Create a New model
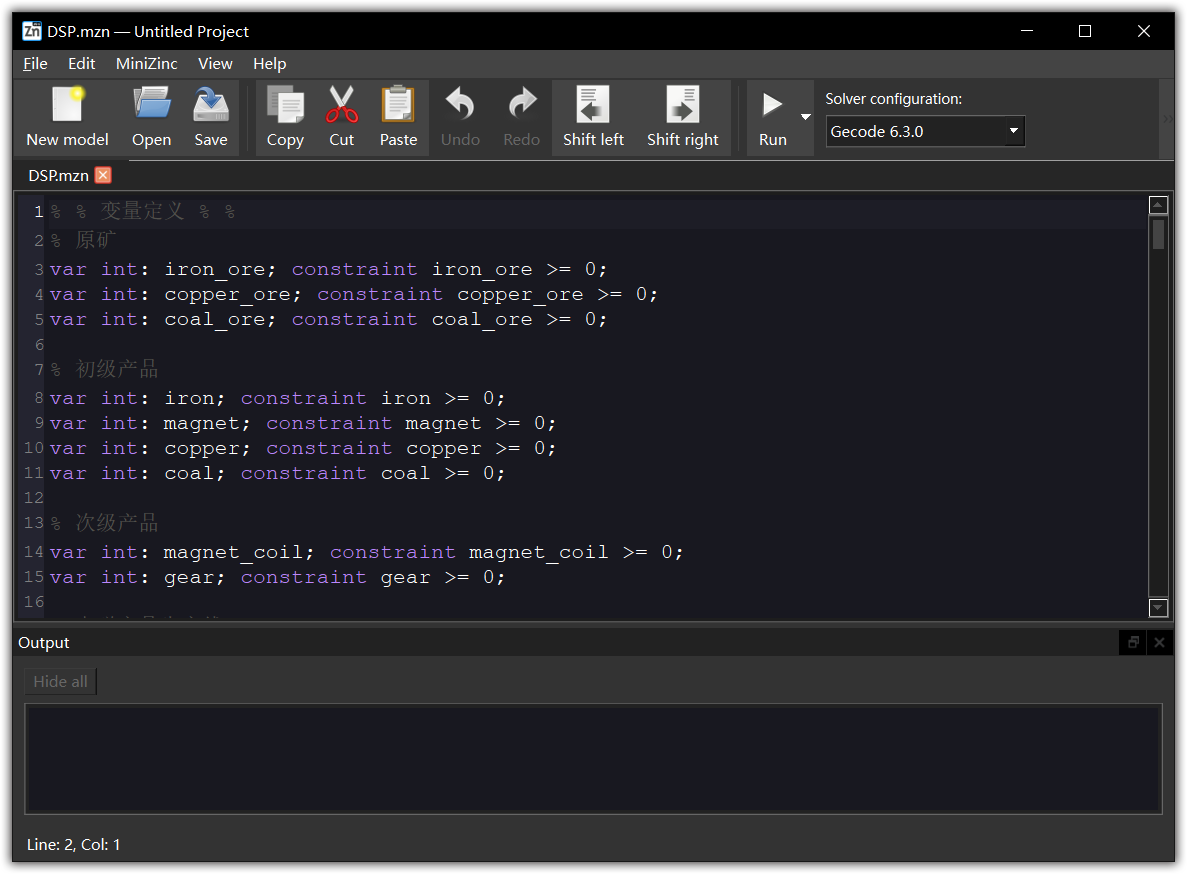The height and width of the screenshot is (874, 1188). (67, 117)
